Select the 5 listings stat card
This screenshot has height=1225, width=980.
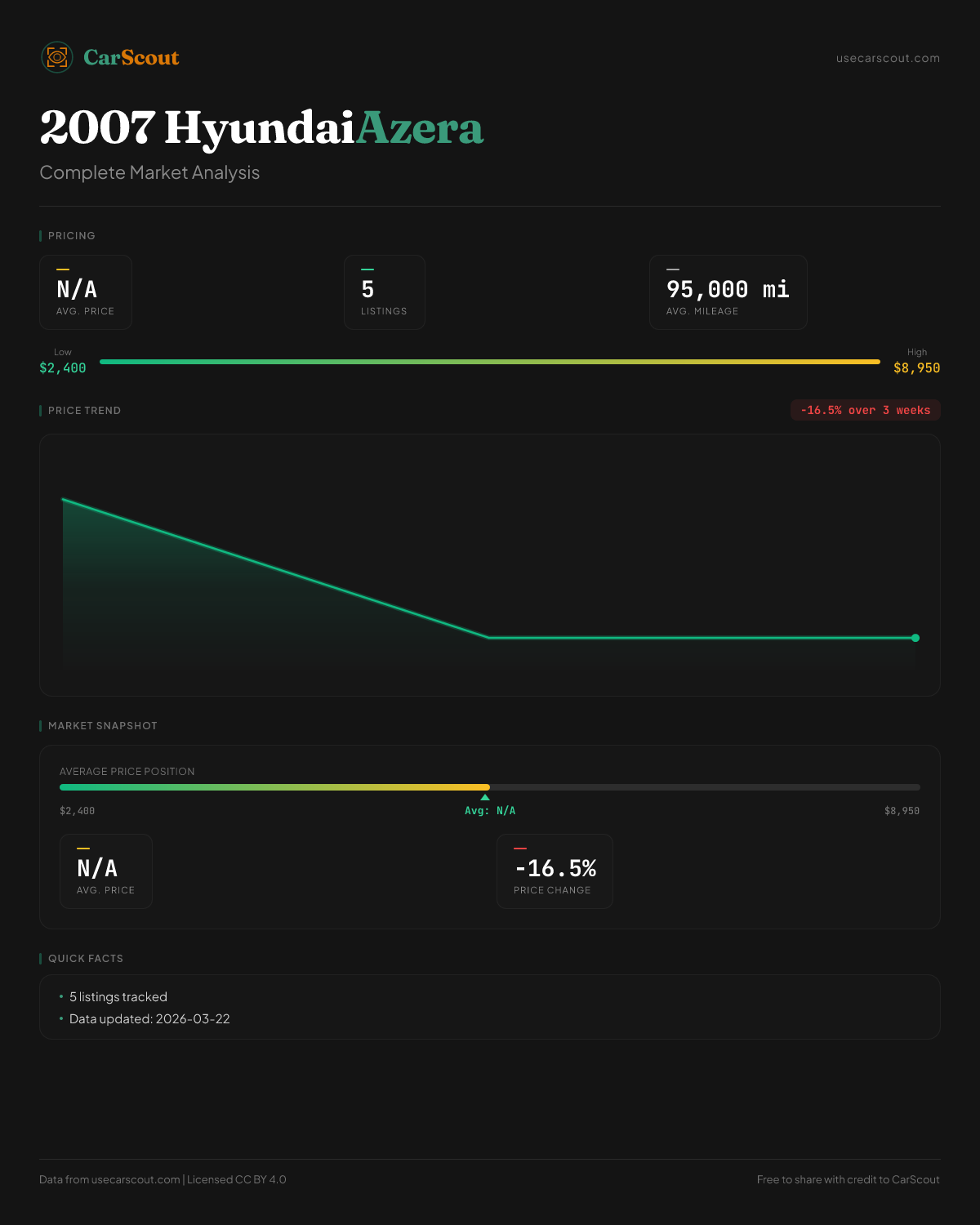click(x=384, y=292)
